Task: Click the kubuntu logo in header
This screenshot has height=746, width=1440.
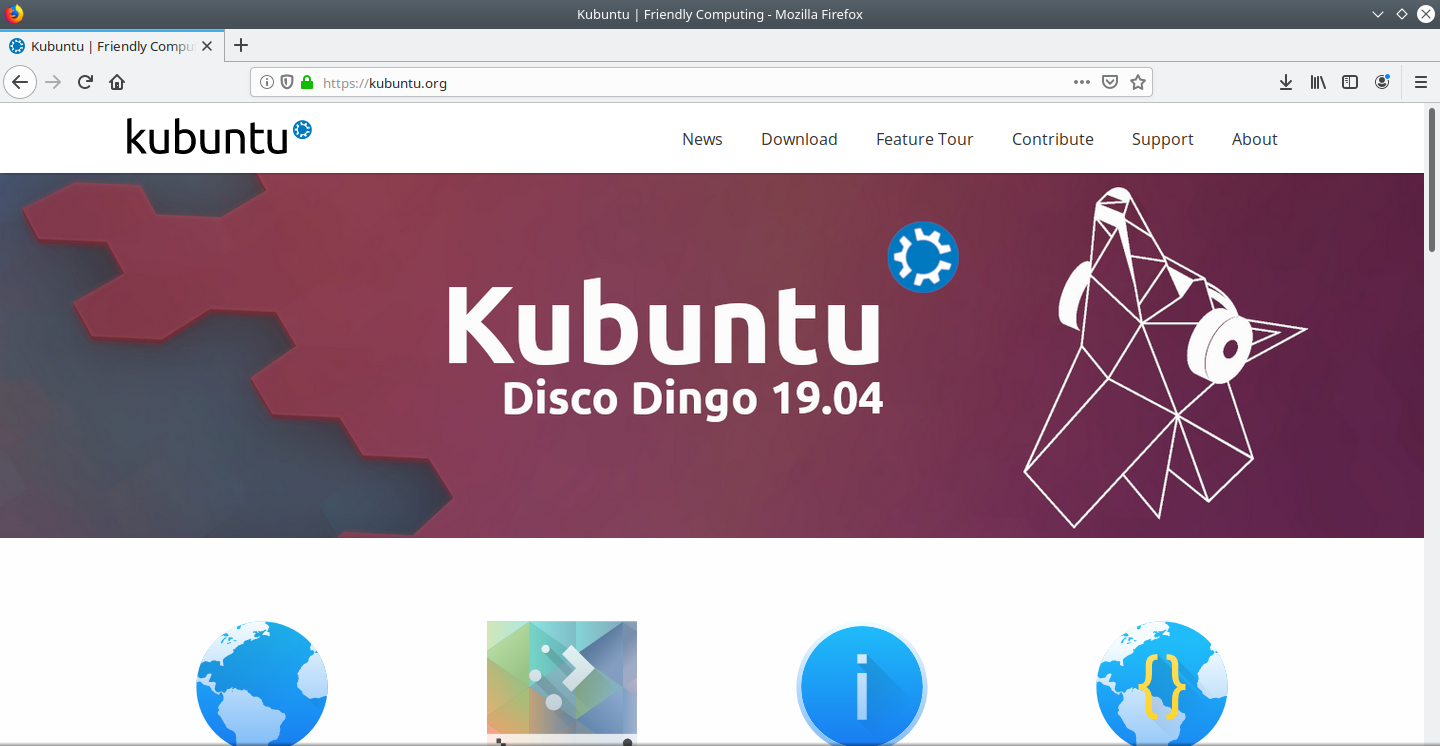Action: tap(218, 137)
